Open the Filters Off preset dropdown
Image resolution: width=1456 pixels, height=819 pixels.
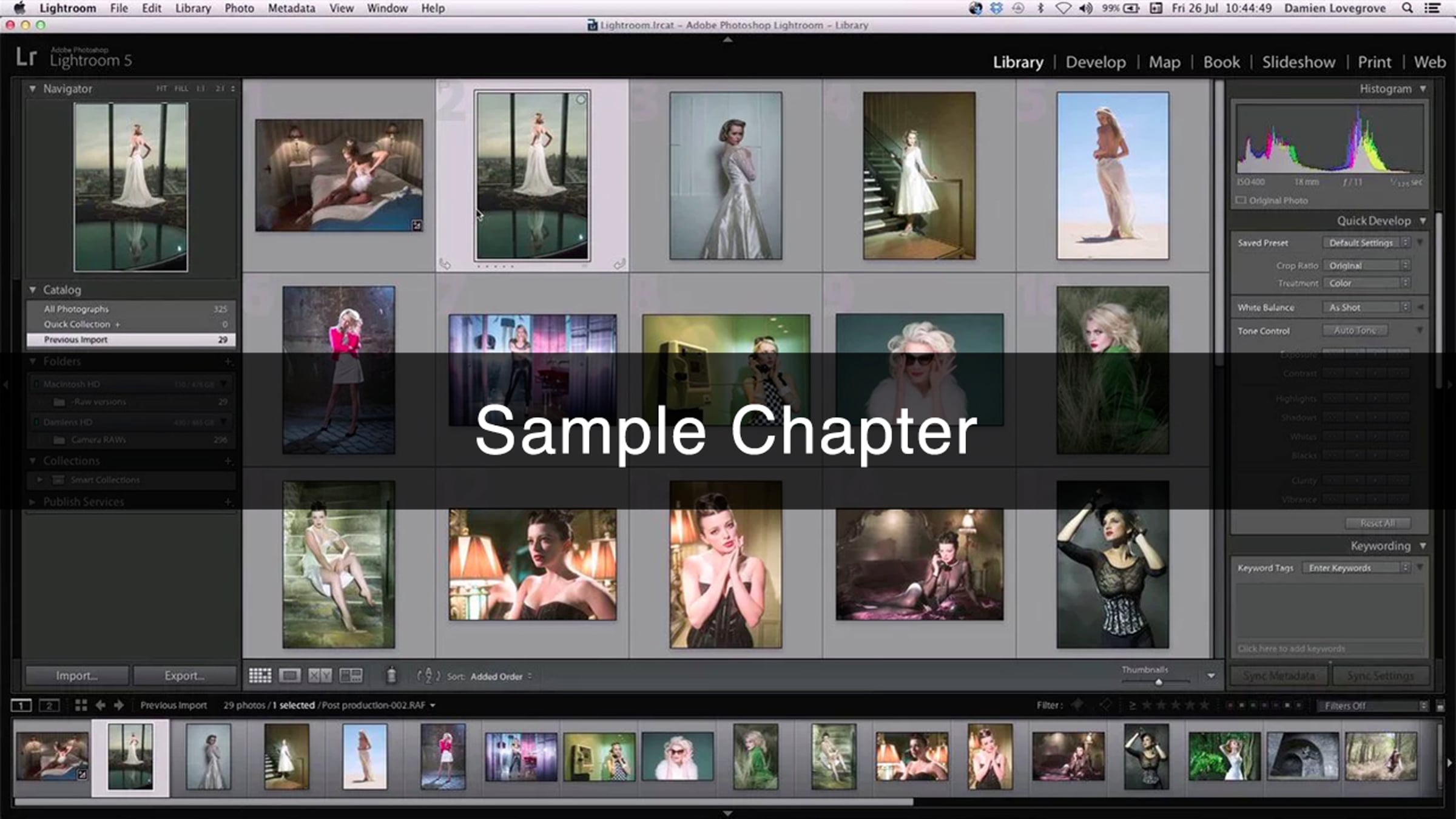1373,706
